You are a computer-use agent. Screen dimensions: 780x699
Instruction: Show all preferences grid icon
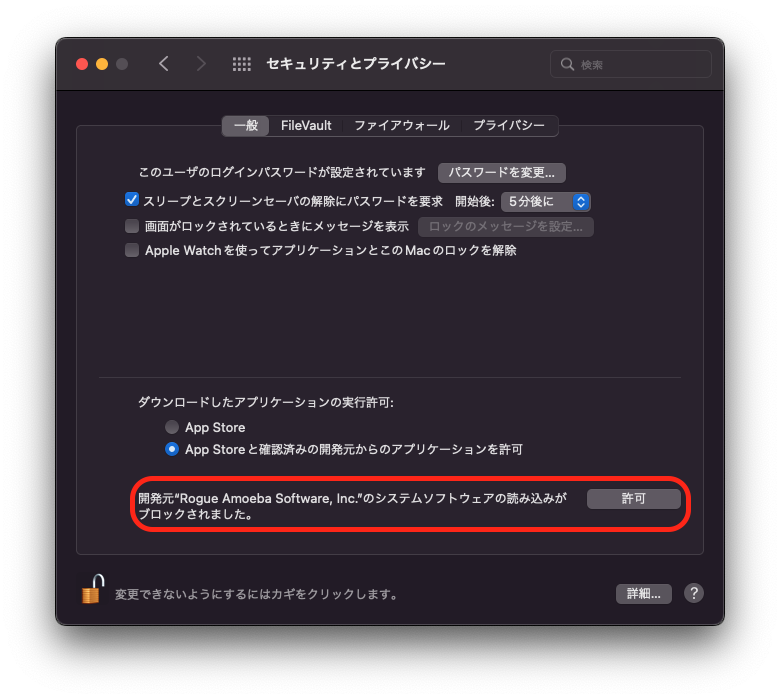point(242,64)
